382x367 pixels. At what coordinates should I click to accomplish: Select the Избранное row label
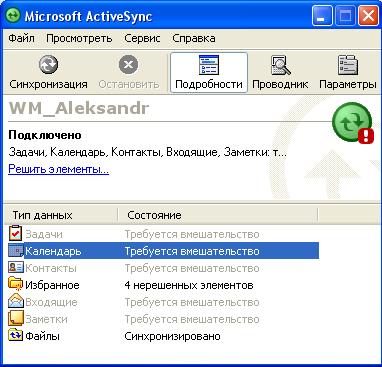(x=52, y=285)
